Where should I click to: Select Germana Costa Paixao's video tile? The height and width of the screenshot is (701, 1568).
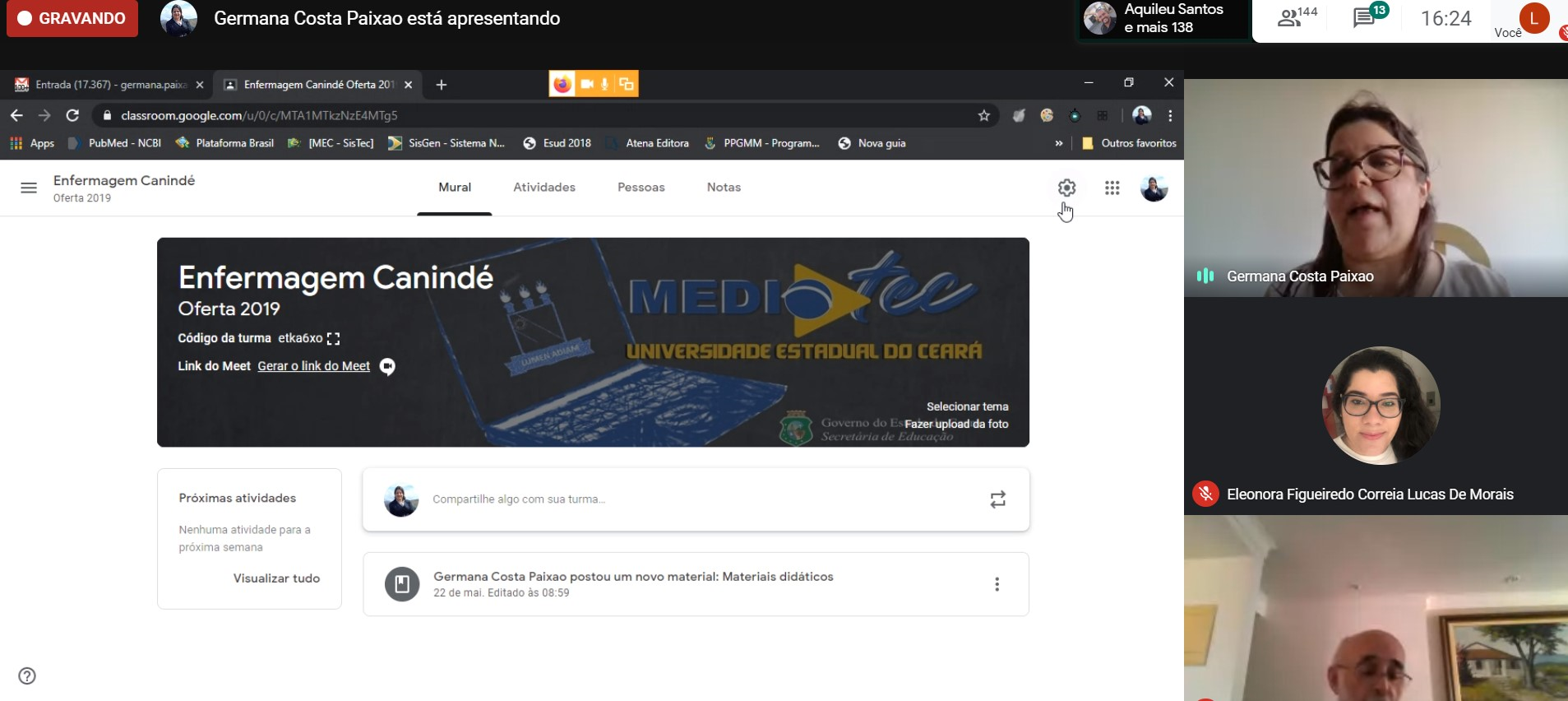coord(1376,188)
